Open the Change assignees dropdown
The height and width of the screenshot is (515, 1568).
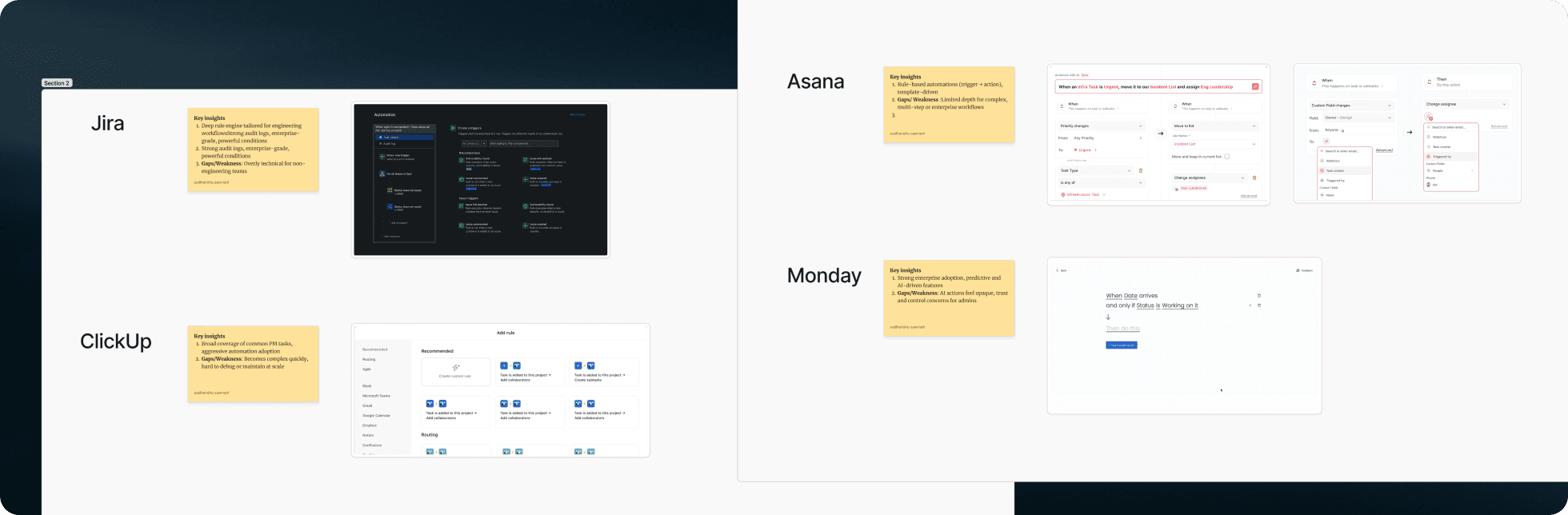pos(1210,178)
